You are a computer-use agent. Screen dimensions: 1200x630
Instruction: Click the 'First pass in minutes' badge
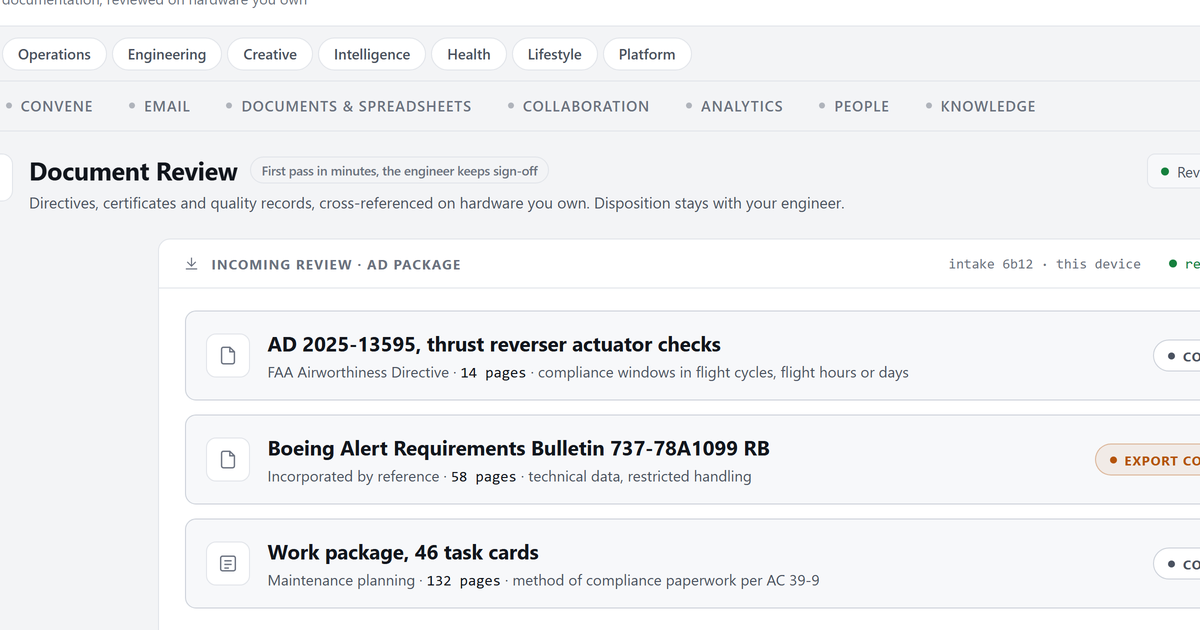pyautogui.click(x=399, y=171)
